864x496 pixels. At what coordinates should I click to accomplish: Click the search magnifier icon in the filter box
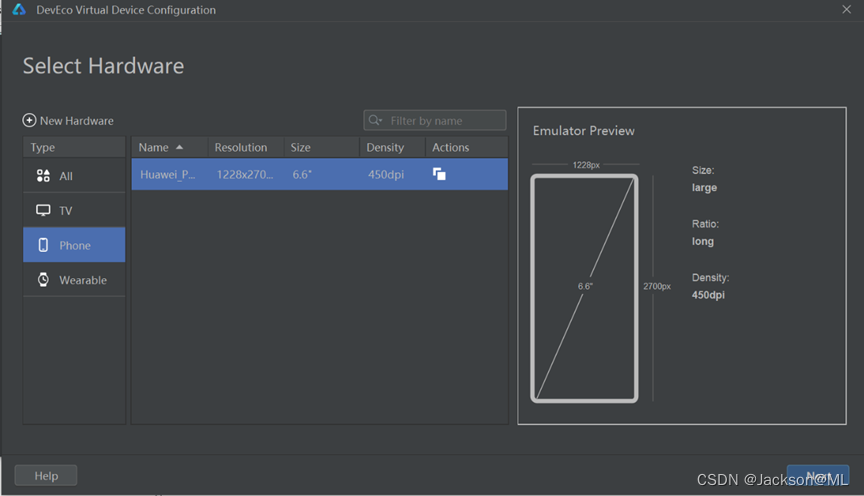375,120
